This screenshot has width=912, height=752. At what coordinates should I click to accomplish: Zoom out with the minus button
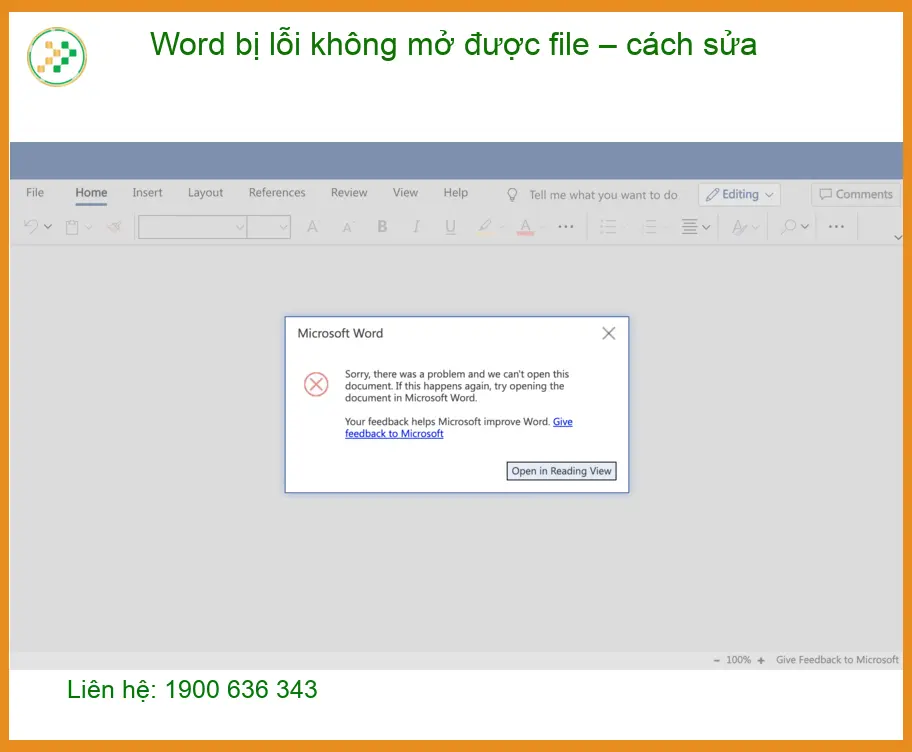click(717, 660)
